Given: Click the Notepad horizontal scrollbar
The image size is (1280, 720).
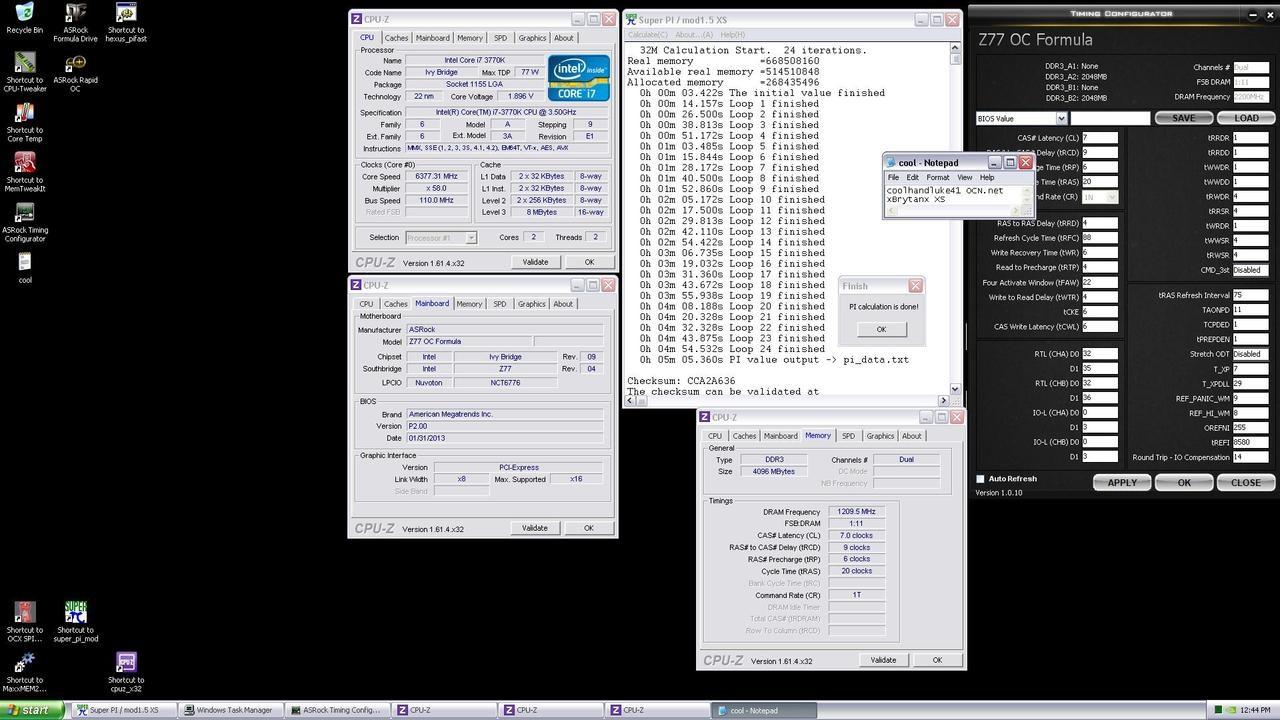Looking at the screenshot, I should (x=953, y=211).
